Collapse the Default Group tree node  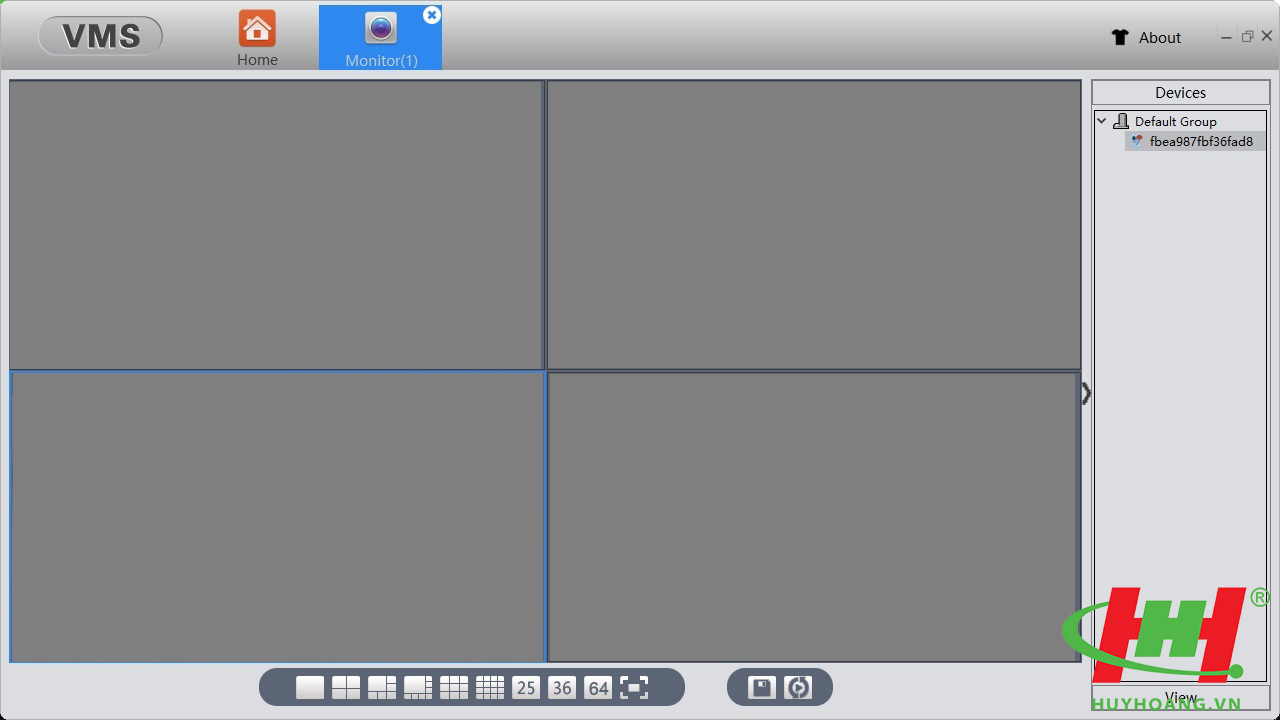(1102, 121)
